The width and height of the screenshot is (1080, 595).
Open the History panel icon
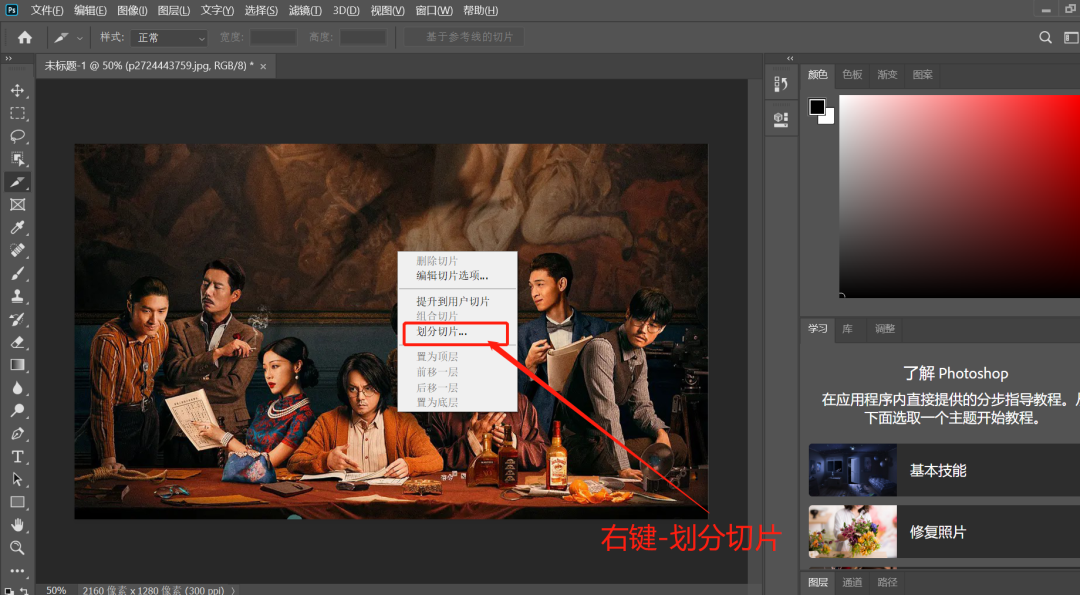781,86
